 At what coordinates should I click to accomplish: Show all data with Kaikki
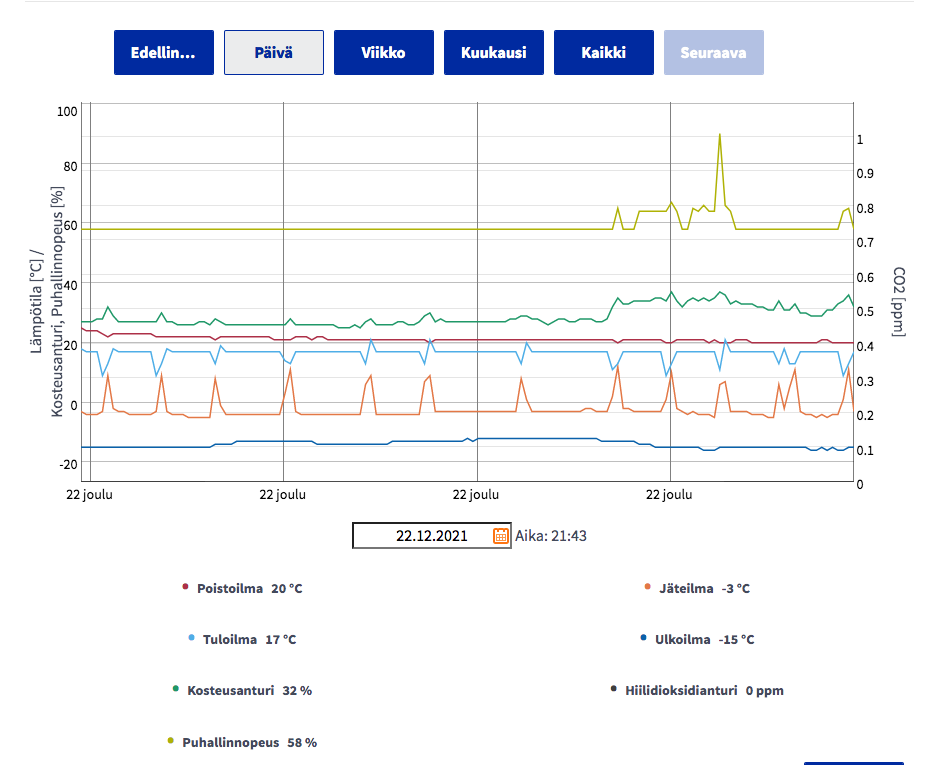point(604,52)
